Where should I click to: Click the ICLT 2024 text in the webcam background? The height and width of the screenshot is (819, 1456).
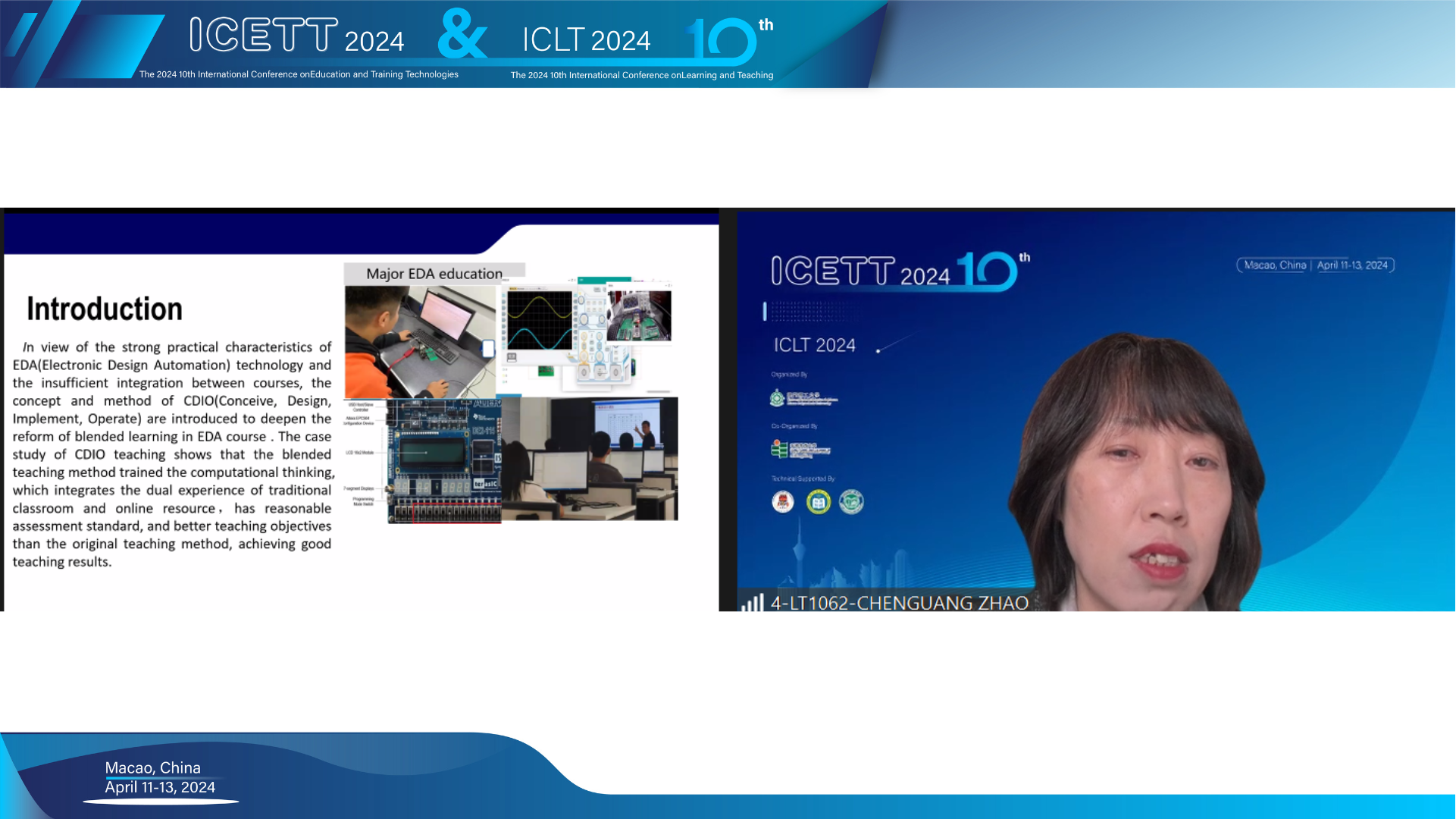click(814, 345)
